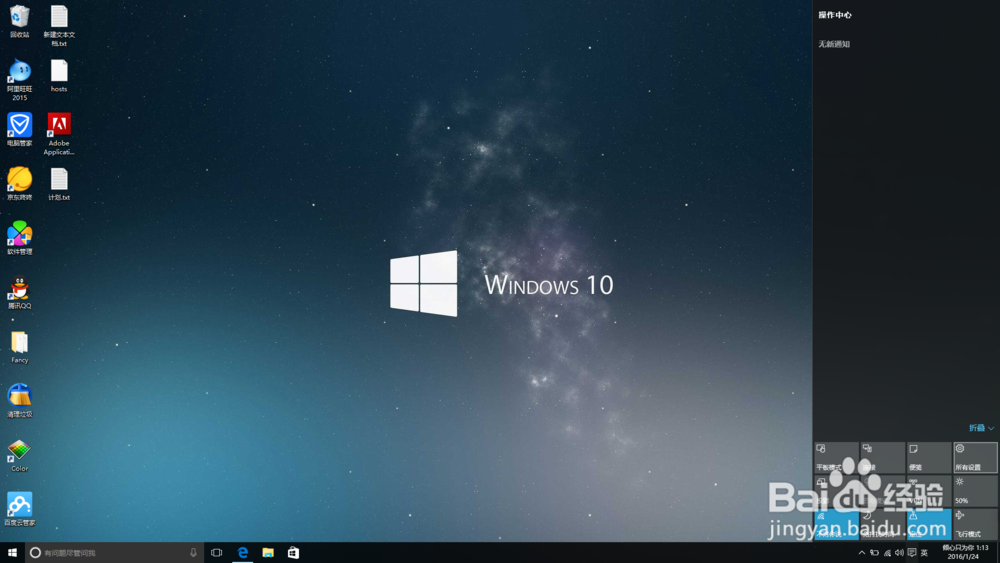Select the 软件管理 colorful shortcut

(20, 238)
